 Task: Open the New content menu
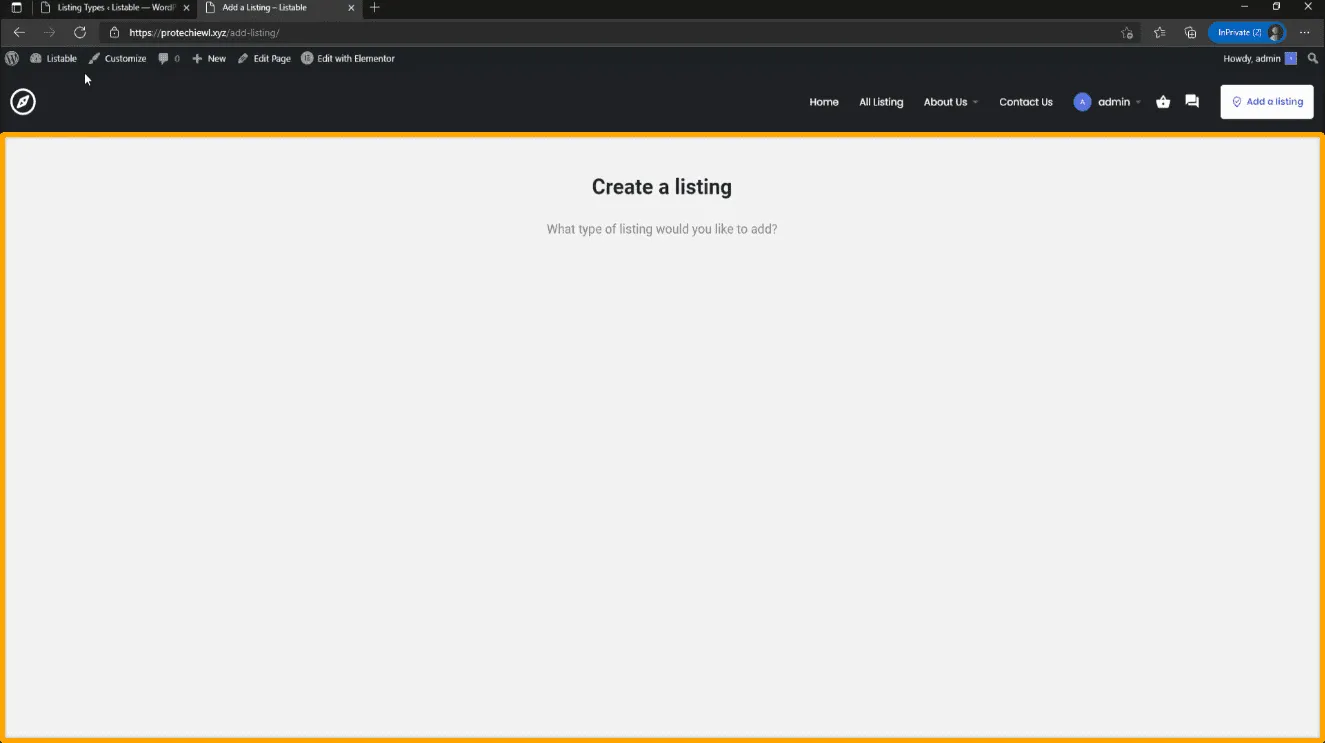[209, 59]
